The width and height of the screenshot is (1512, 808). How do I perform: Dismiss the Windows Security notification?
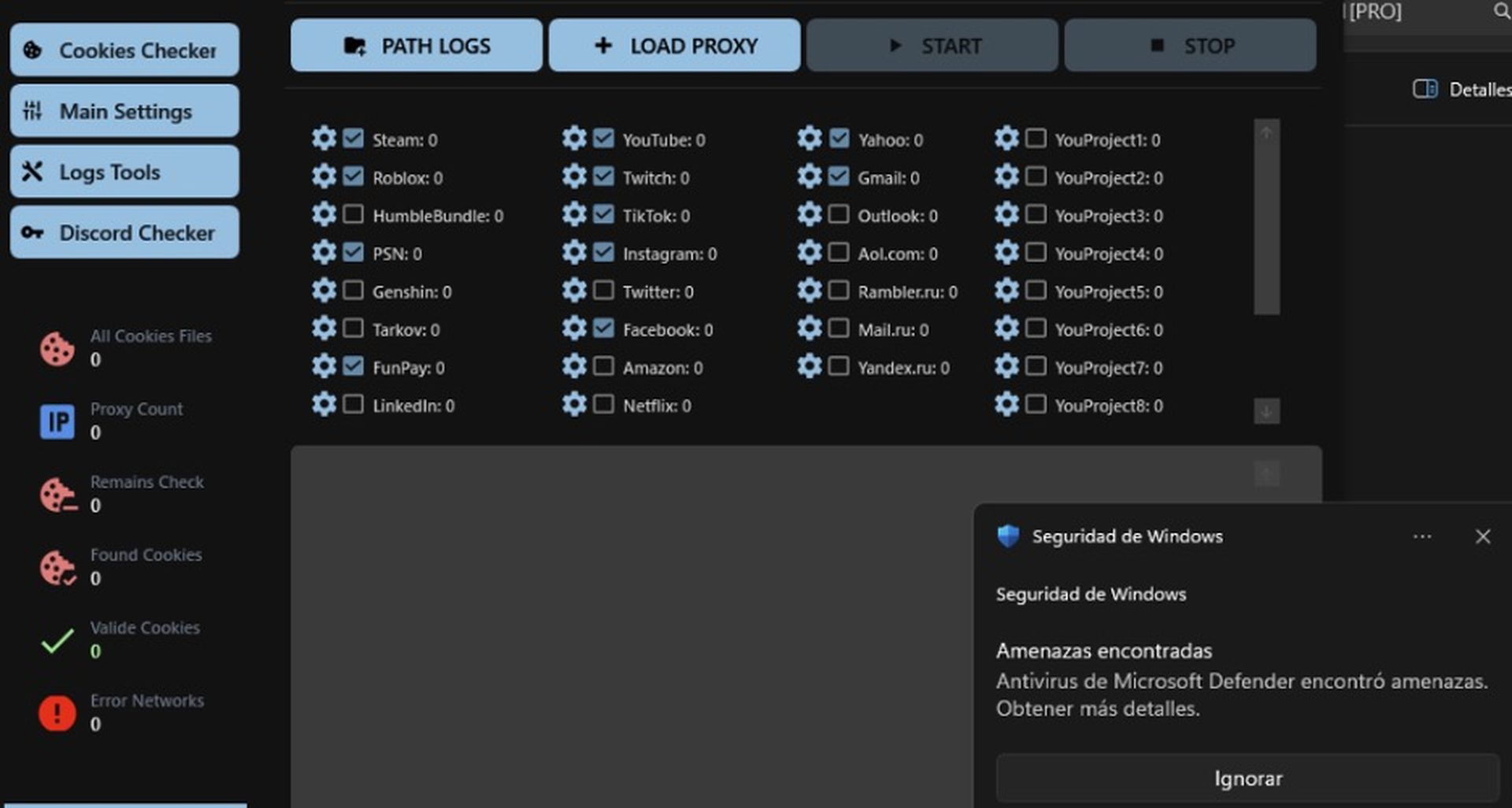click(x=1483, y=536)
